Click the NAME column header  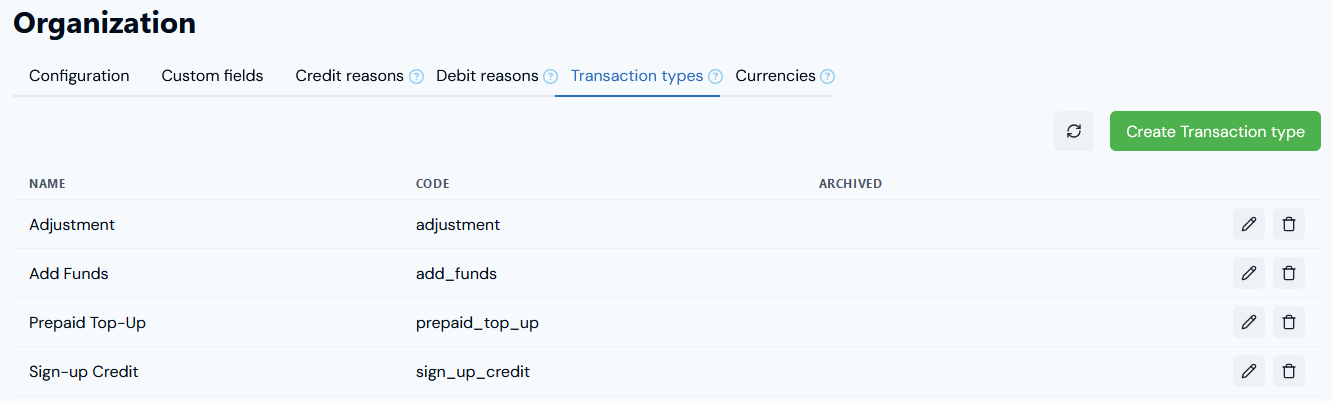point(47,184)
